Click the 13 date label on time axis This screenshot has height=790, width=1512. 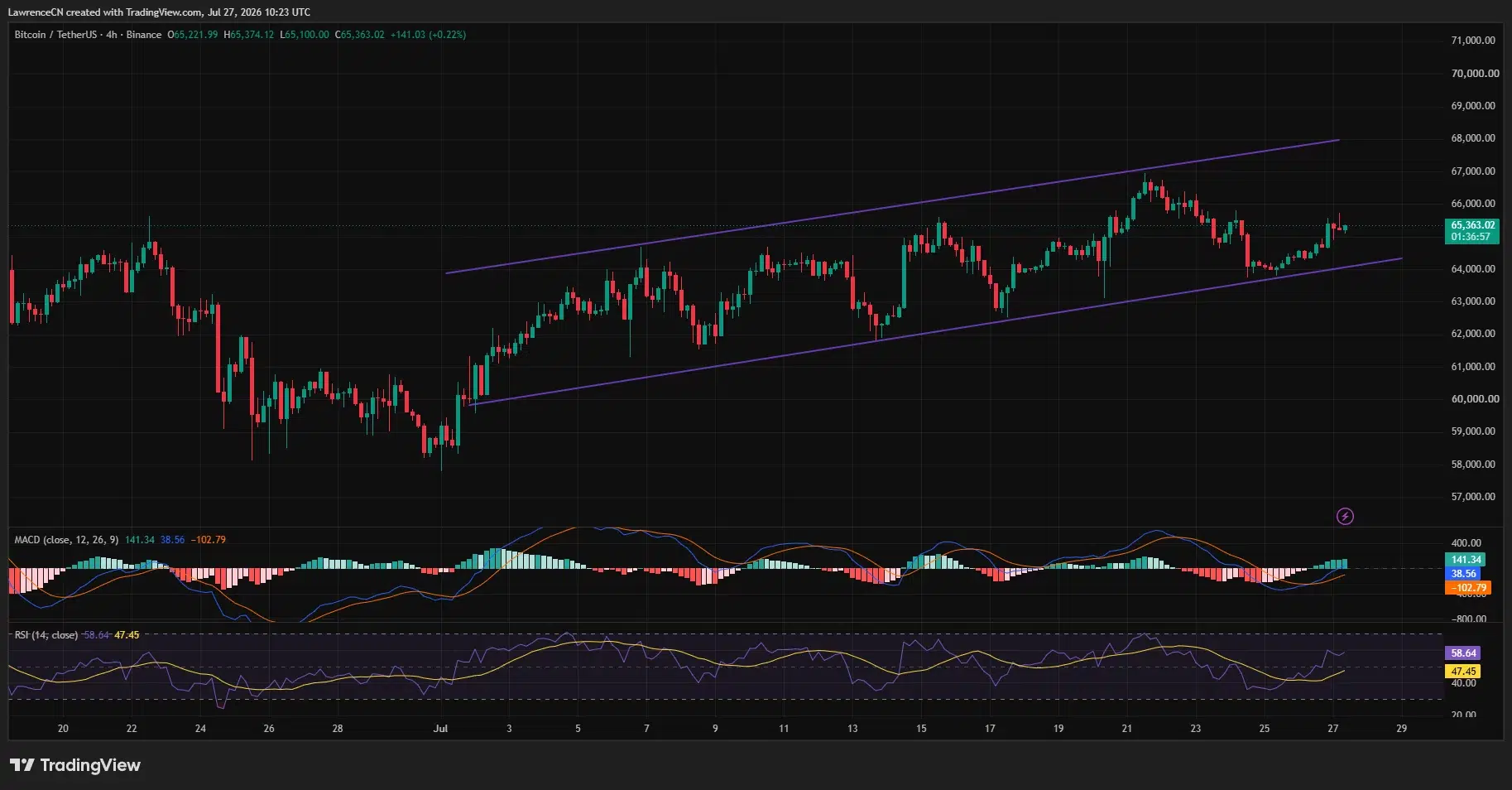pos(852,729)
